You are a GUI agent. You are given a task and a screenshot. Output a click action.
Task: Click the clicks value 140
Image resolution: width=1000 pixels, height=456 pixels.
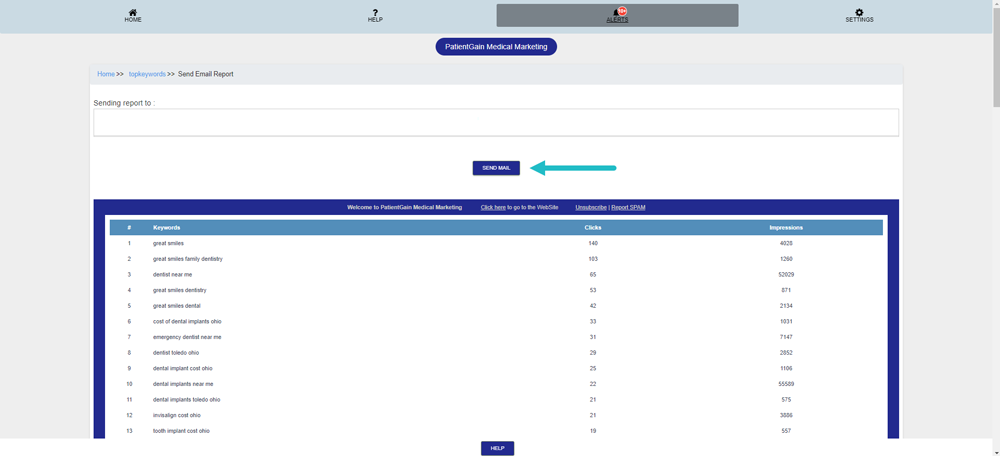pyautogui.click(x=593, y=243)
